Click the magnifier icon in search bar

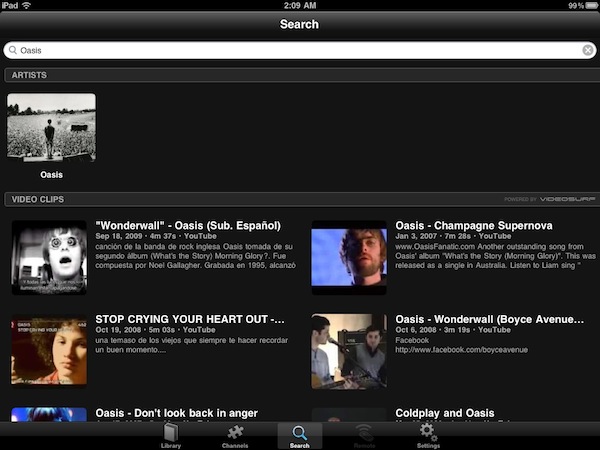click(x=12, y=50)
